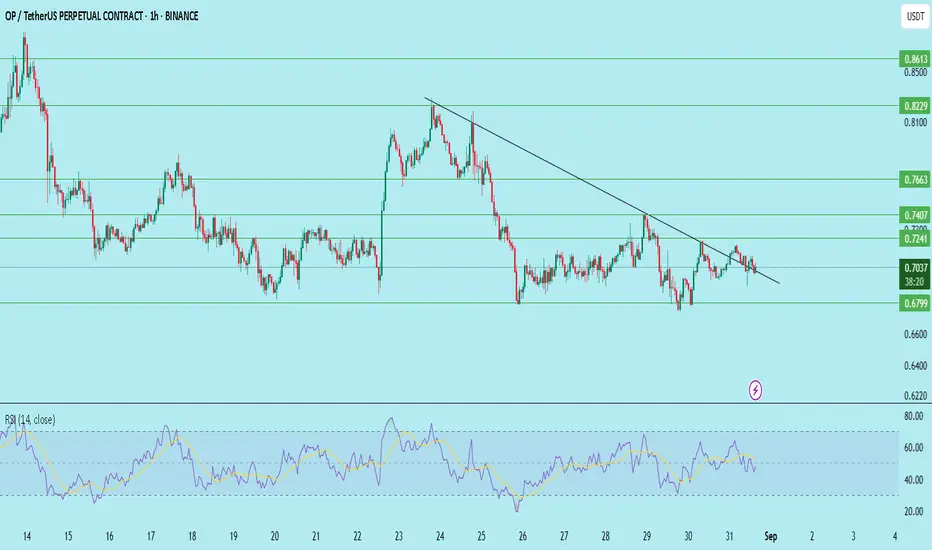932x550 pixels.
Task: Click the 0.8613 price level label
Action: 915,59
